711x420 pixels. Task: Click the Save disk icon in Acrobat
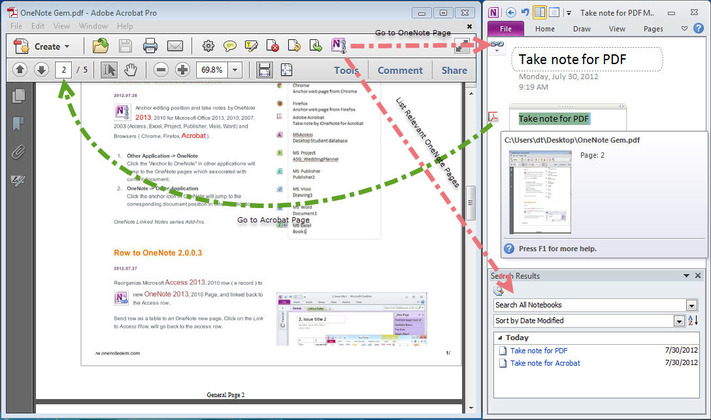125,46
